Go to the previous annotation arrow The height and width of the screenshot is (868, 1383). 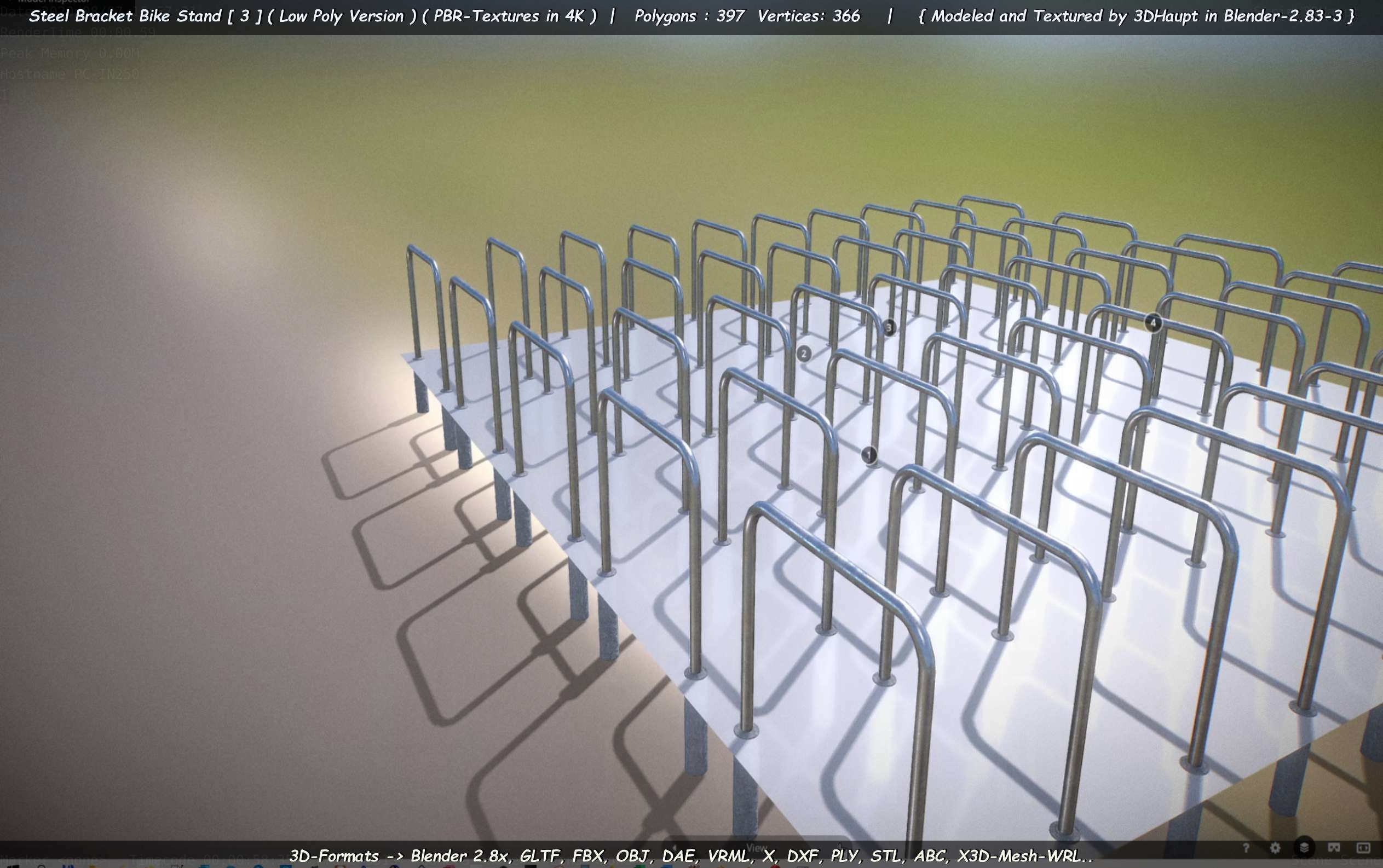tap(675, 848)
